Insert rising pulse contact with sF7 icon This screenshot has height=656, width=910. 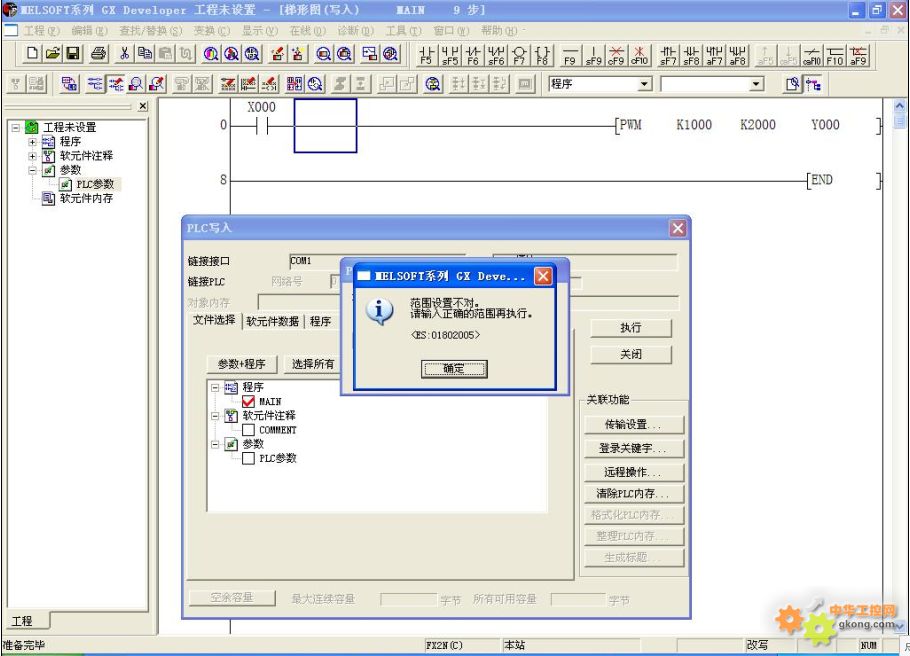[668, 55]
